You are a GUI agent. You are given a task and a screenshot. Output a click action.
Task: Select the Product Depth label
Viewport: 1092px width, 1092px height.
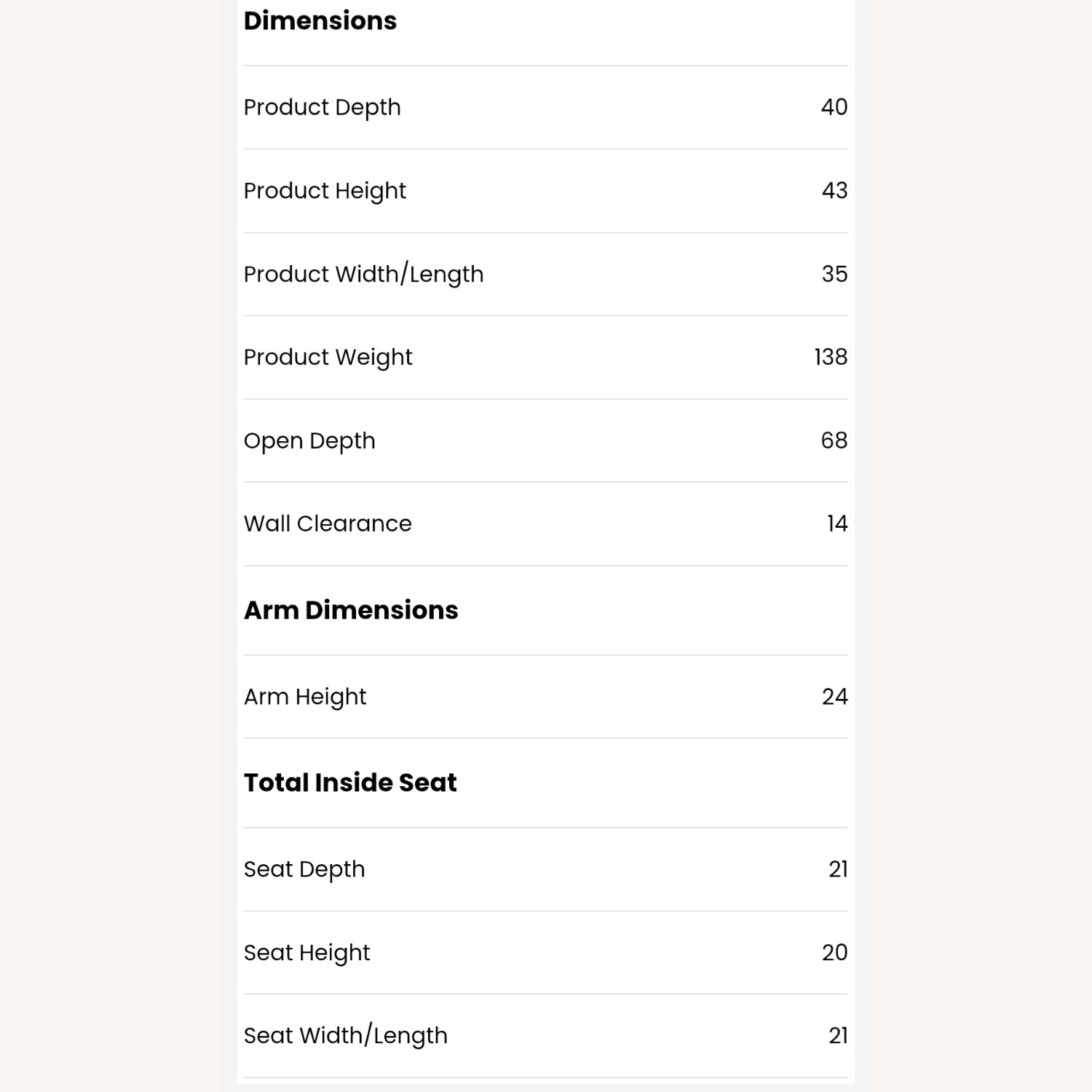pos(322,108)
